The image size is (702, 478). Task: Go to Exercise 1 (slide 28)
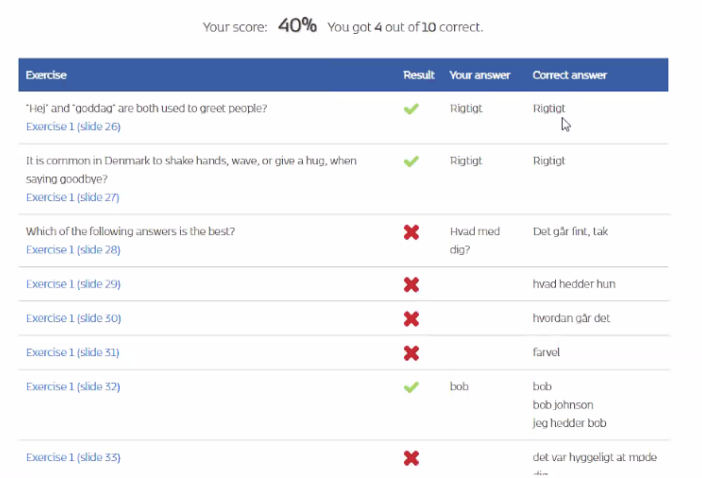pyautogui.click(x=73, y=250)
